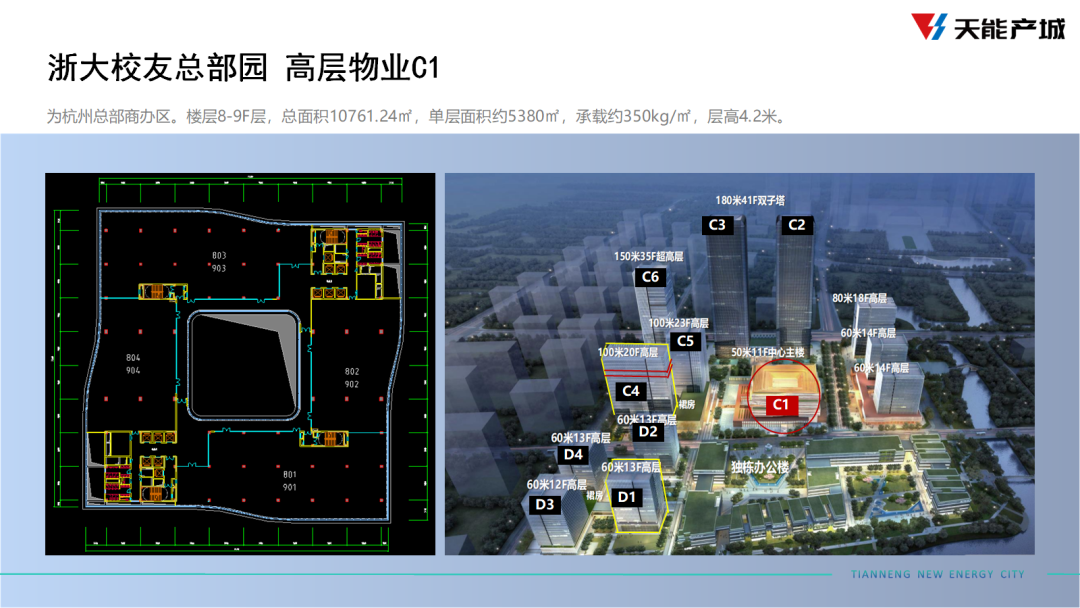
Task: Click the C5 building label
Action: 685,341
